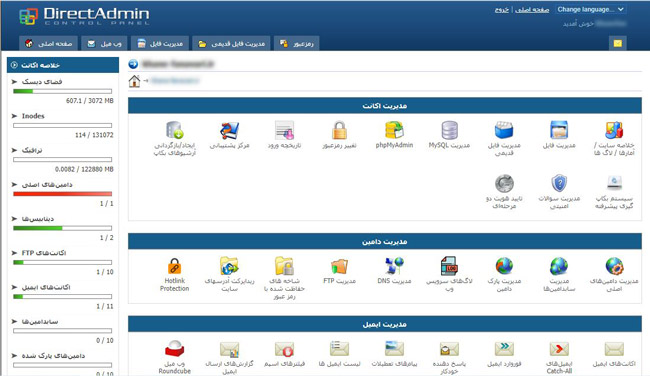Open email sending reports icon
The image size is (650, 376).
229,349
